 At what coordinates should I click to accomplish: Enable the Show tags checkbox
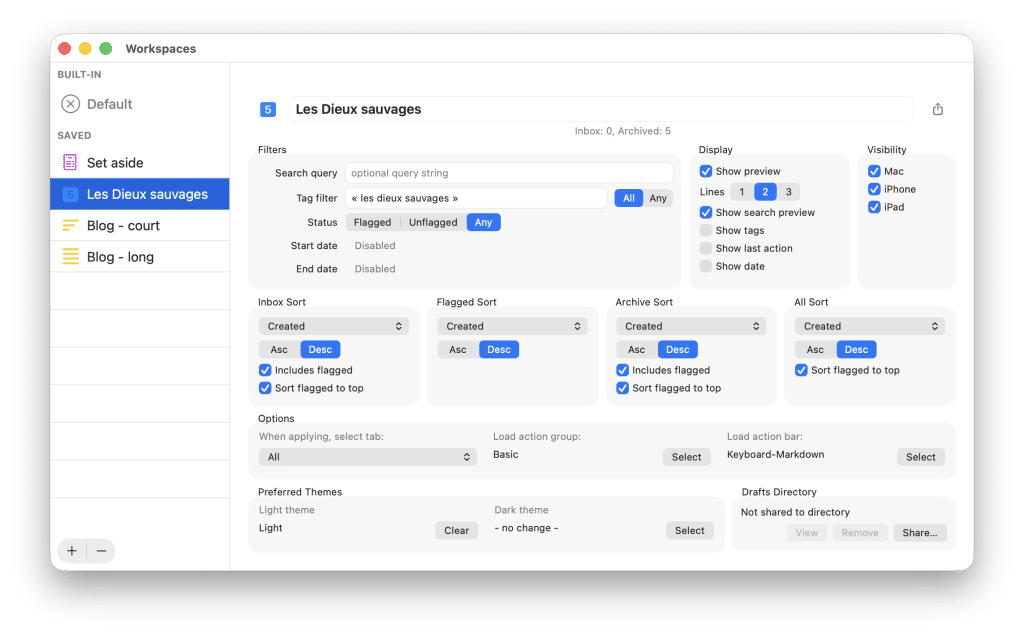[x=706, y=230]
